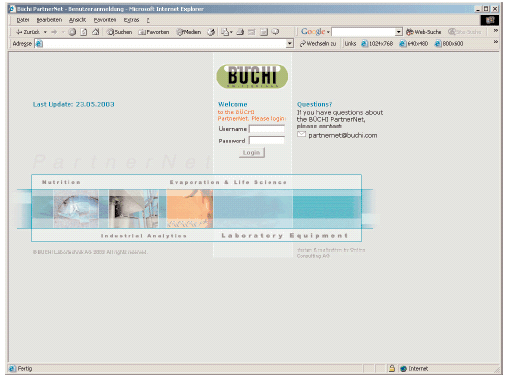The height and width of the screenshot is (377, 505).
Task: Open the Extras menu
Action: point(131,20)
